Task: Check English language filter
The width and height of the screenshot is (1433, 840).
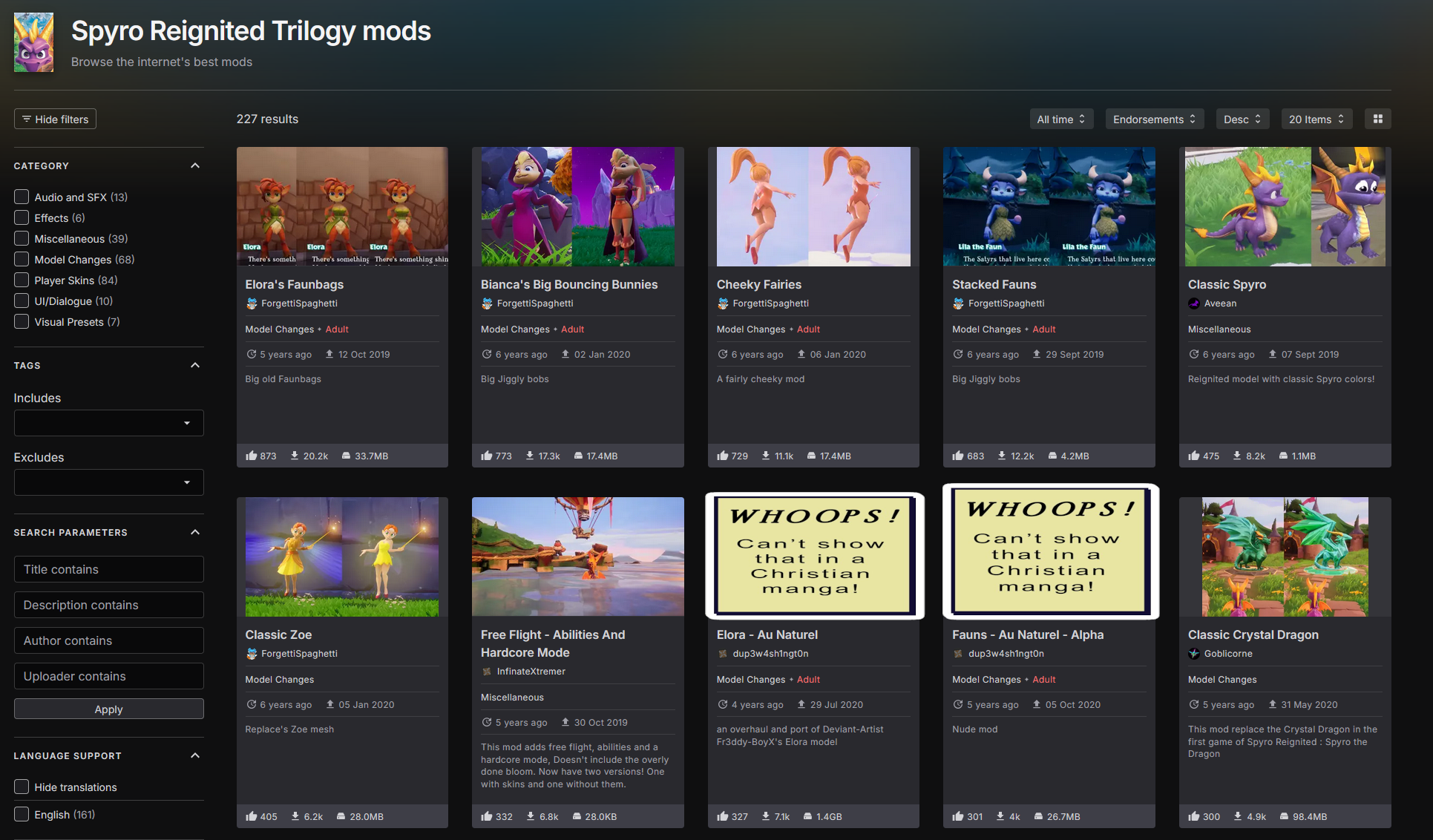Action: pos(22,814)
